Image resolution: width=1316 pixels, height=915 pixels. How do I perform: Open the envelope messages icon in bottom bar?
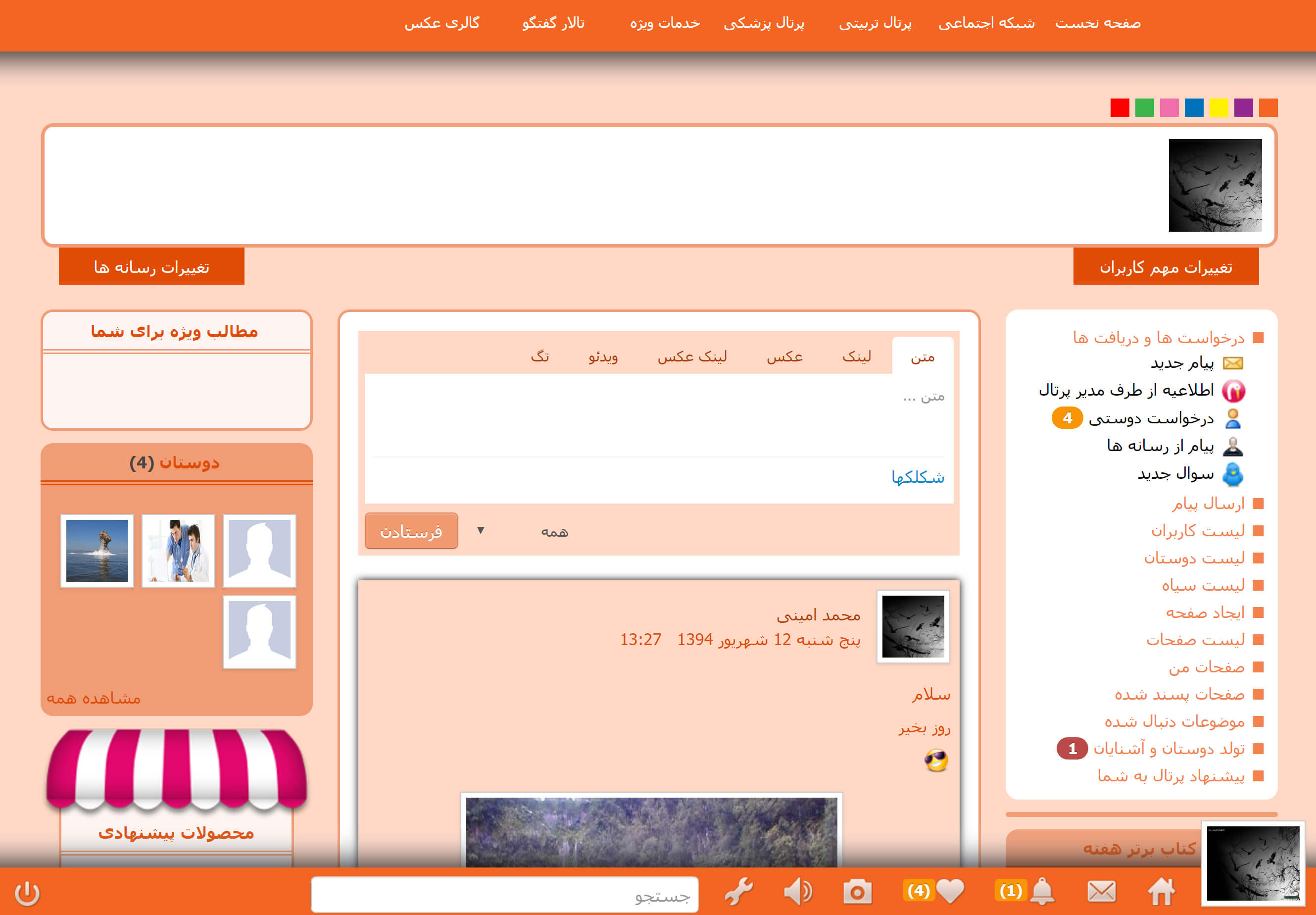point(1101,892)
